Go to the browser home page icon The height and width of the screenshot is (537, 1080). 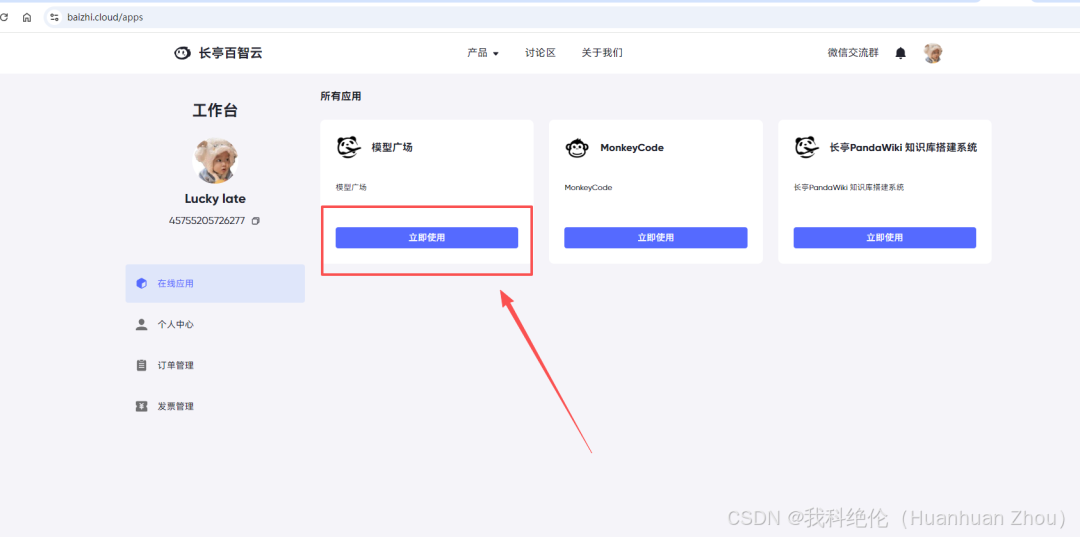tap(27, 17)
